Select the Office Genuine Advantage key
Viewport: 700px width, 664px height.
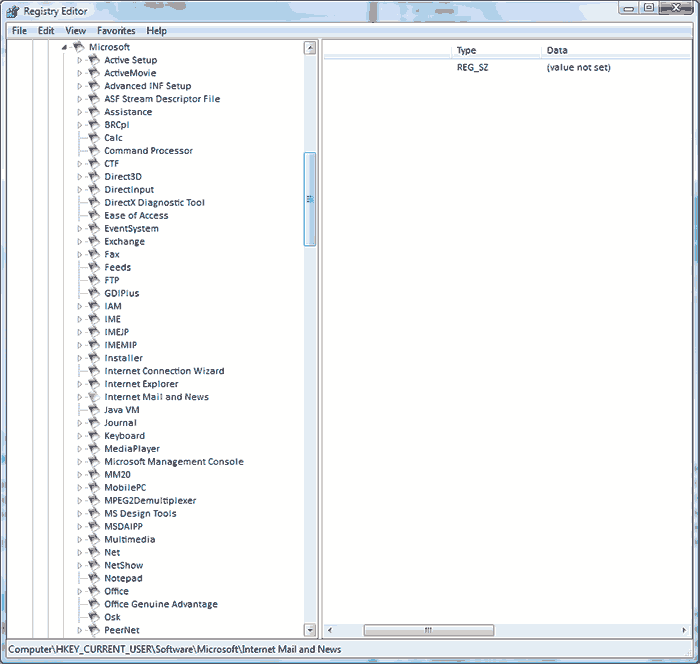point(161,604)
